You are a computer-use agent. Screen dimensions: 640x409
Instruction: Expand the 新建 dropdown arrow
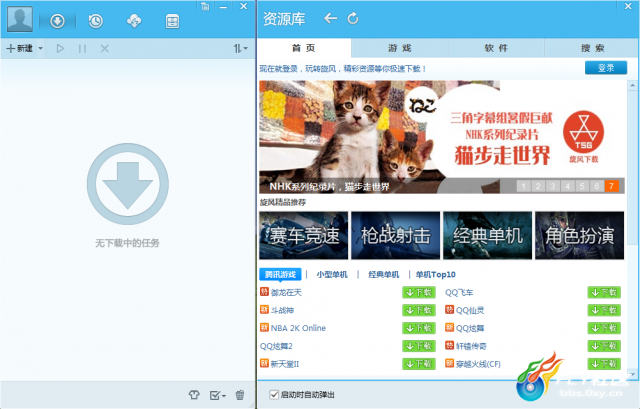pos(40,49)
